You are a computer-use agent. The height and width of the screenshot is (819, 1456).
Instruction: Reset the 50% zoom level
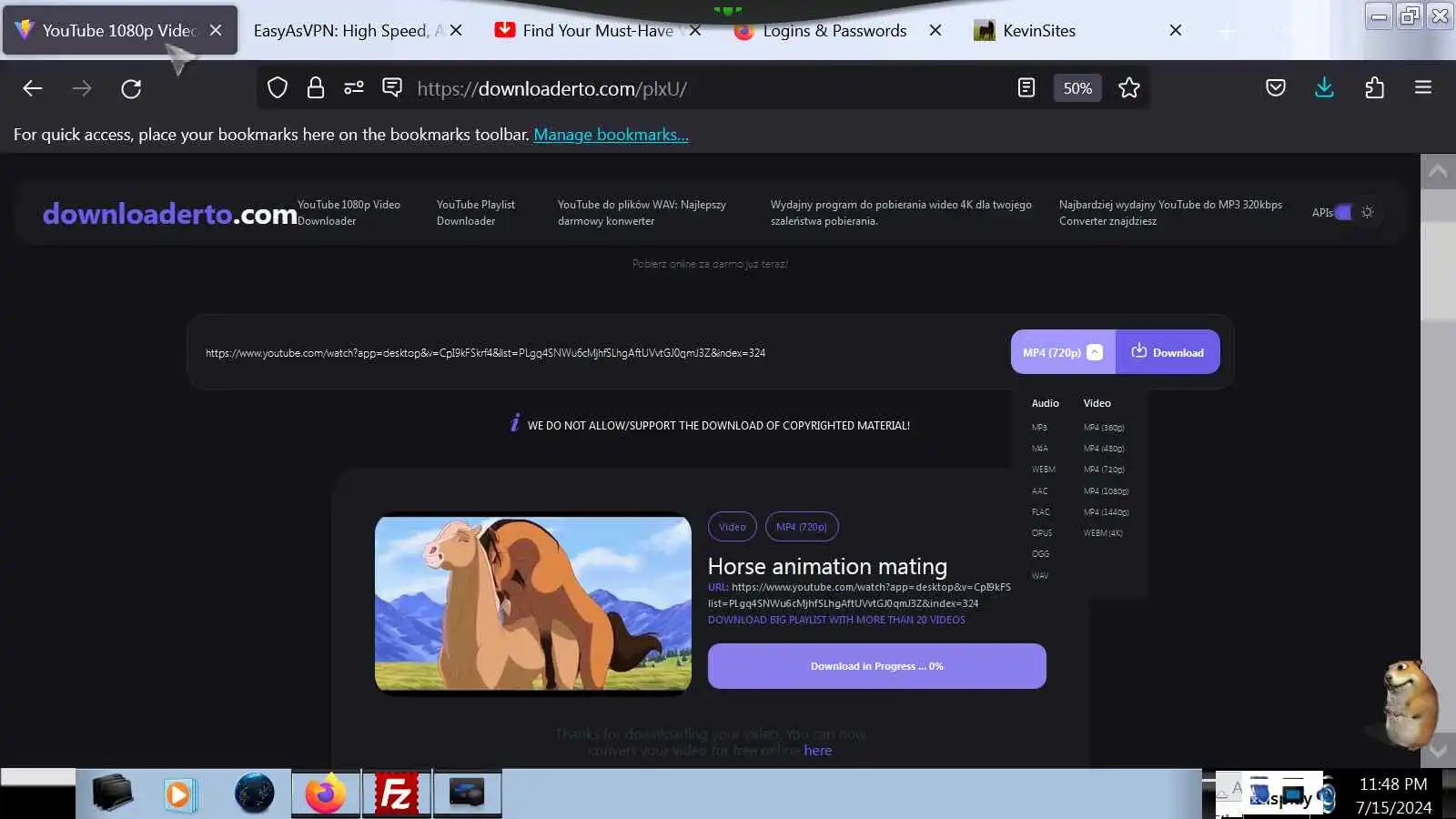point(1077,88)
